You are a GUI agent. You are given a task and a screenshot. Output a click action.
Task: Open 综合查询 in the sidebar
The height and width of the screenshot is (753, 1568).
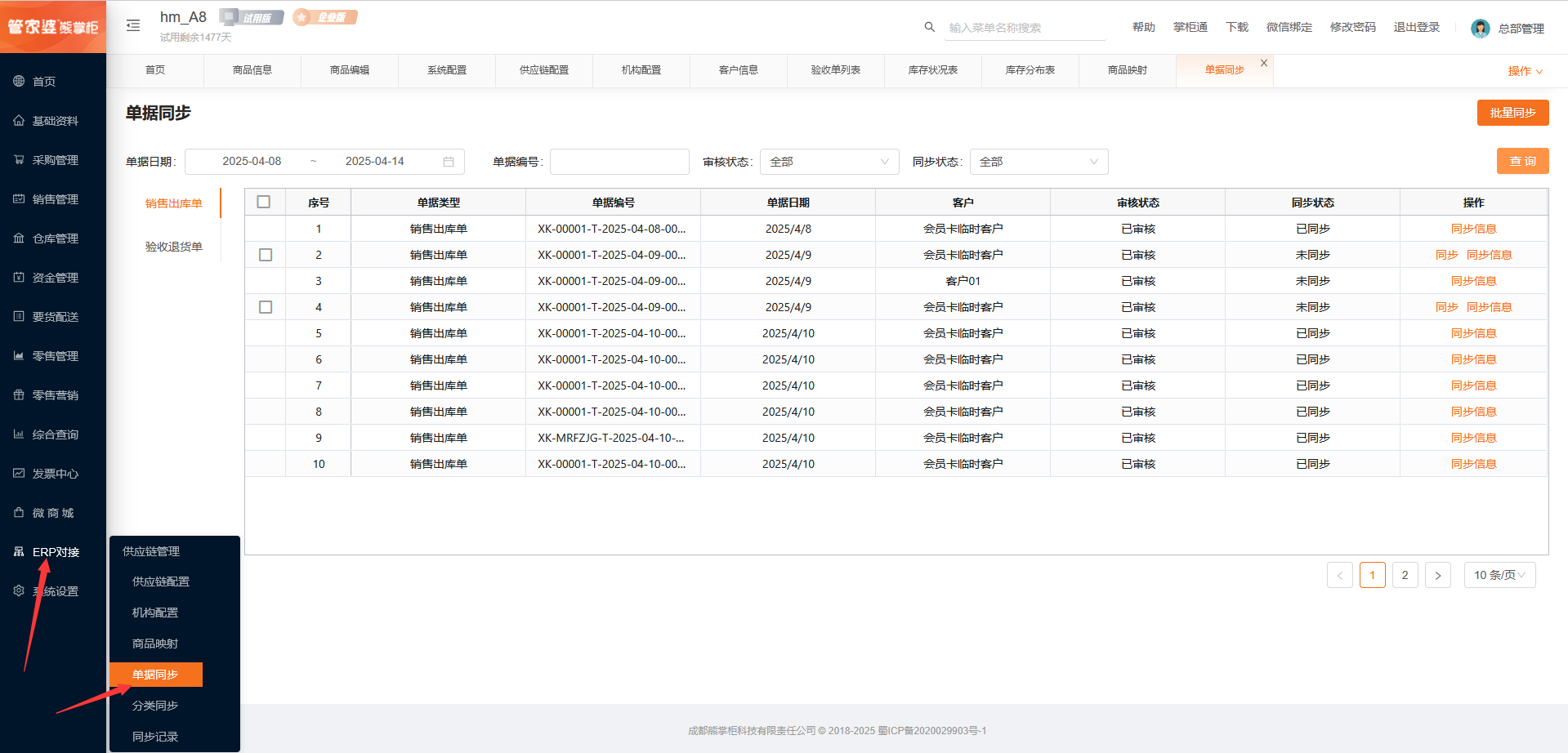tap(55, 434)
